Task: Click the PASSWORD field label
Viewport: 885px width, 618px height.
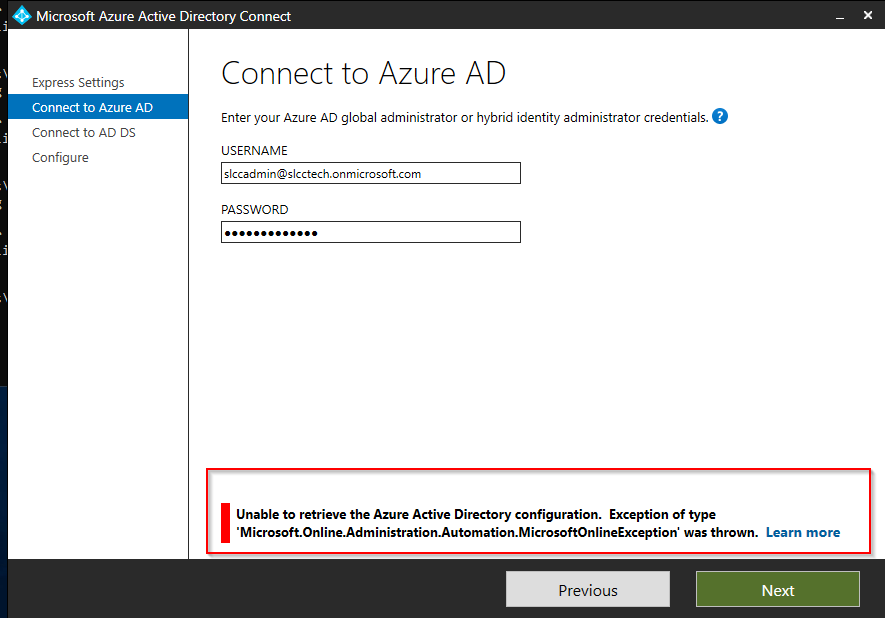Action: tap(255, 209)
